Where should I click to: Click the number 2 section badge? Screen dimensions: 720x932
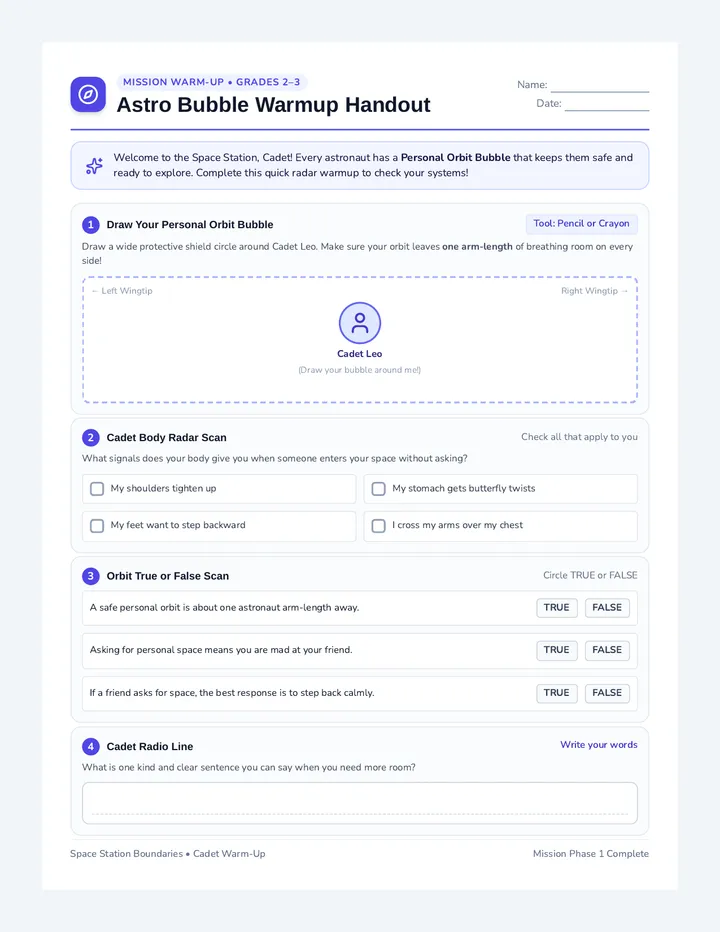pos(90,437)
